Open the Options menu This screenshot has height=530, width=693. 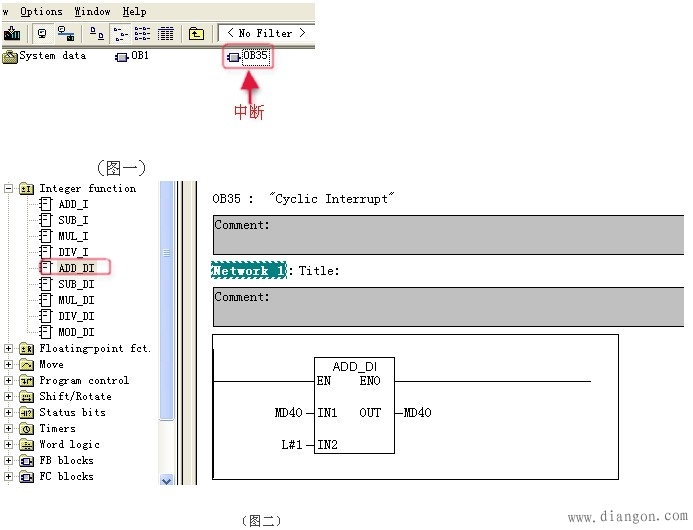tap(41, 11)
